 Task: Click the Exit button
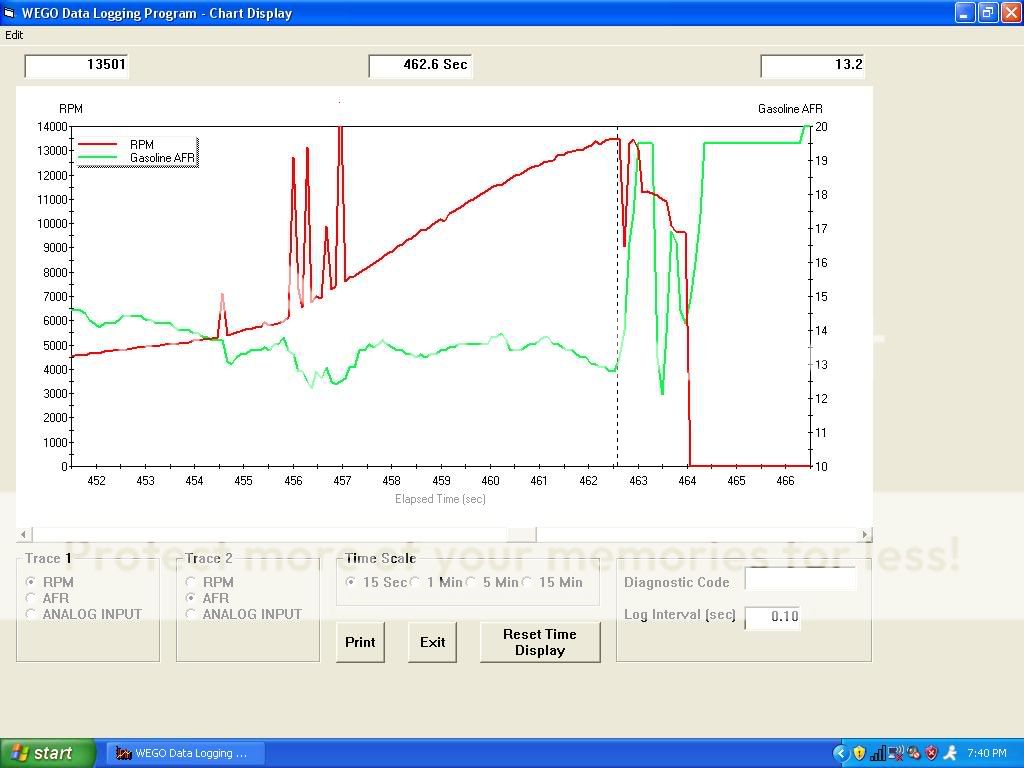(432, 642)
